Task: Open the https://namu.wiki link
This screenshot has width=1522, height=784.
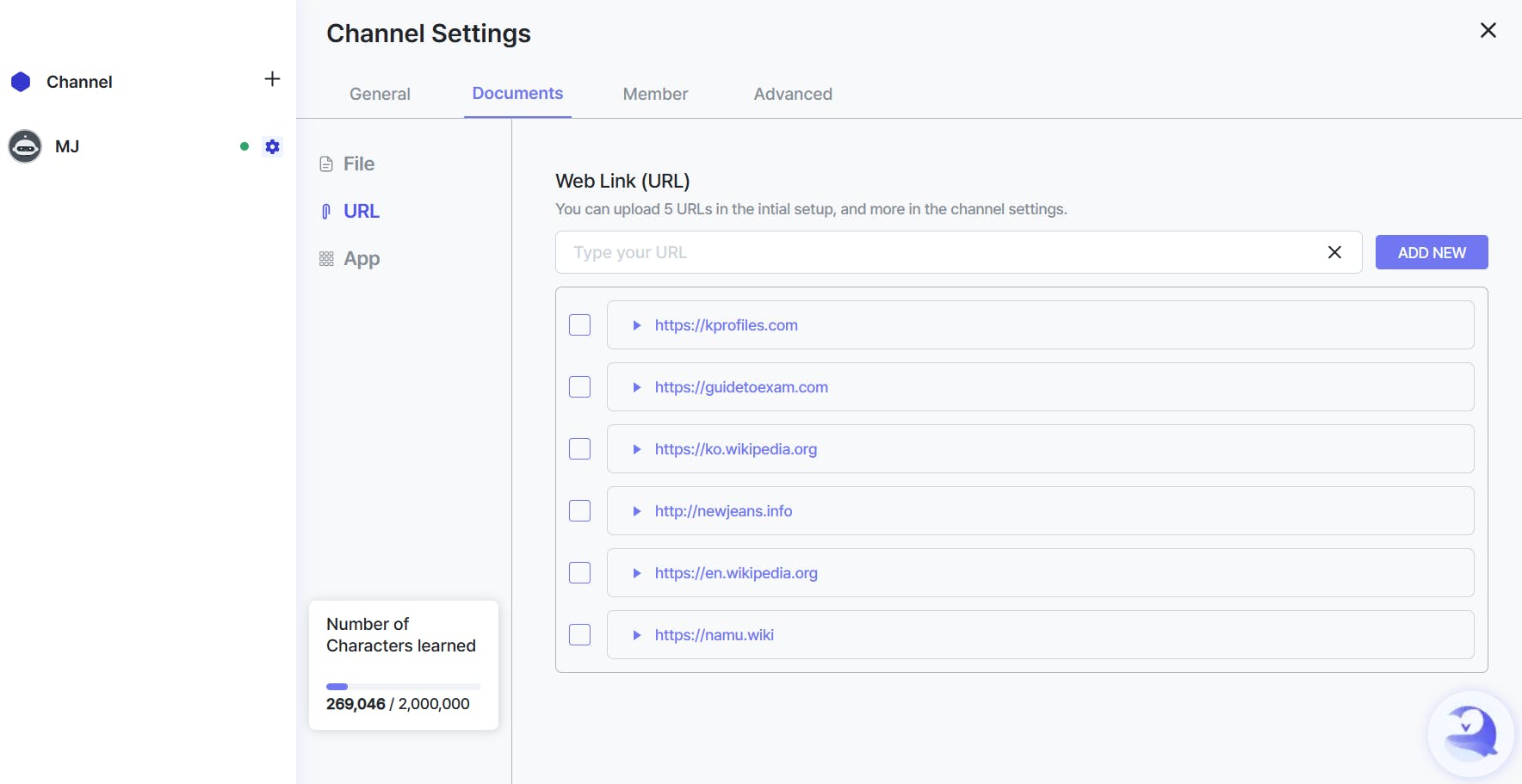Action: coord(714,635)
